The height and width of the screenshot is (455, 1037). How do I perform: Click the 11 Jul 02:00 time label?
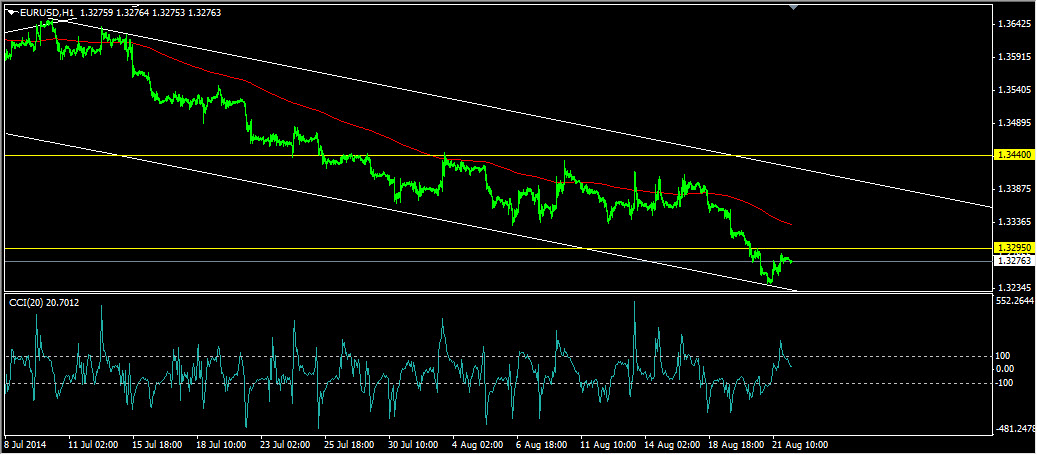[93, 444]
